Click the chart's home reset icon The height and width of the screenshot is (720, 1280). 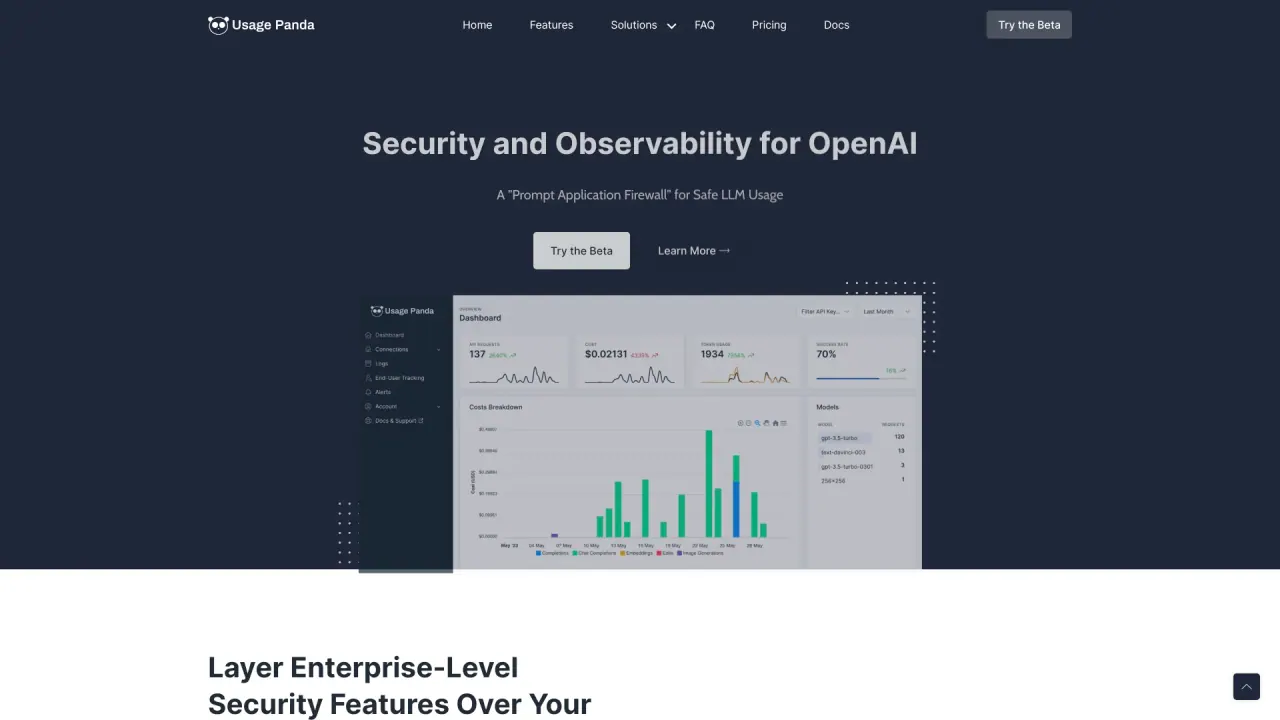pyautogui.click(x=775, y=423)
